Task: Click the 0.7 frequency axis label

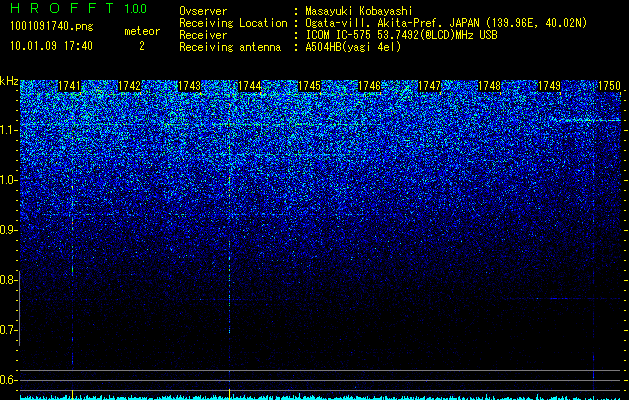Action: click(x=9, y=330)
